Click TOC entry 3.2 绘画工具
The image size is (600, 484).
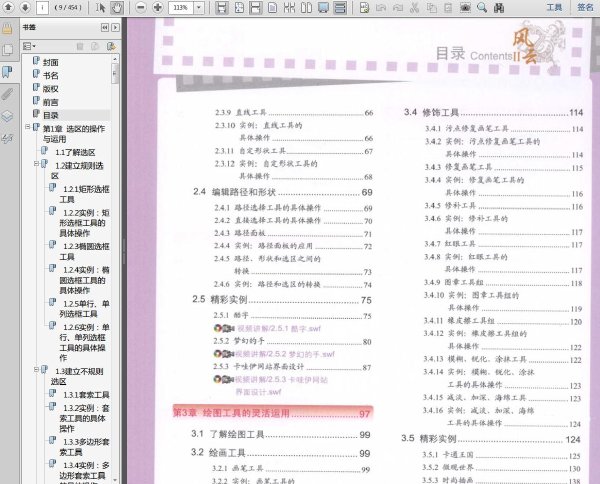pos(280,453)
